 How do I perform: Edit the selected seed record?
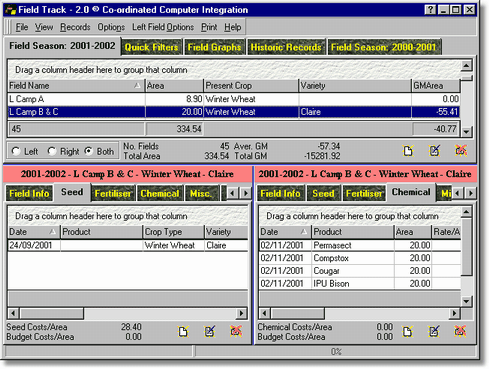click(x=209, y=331)
